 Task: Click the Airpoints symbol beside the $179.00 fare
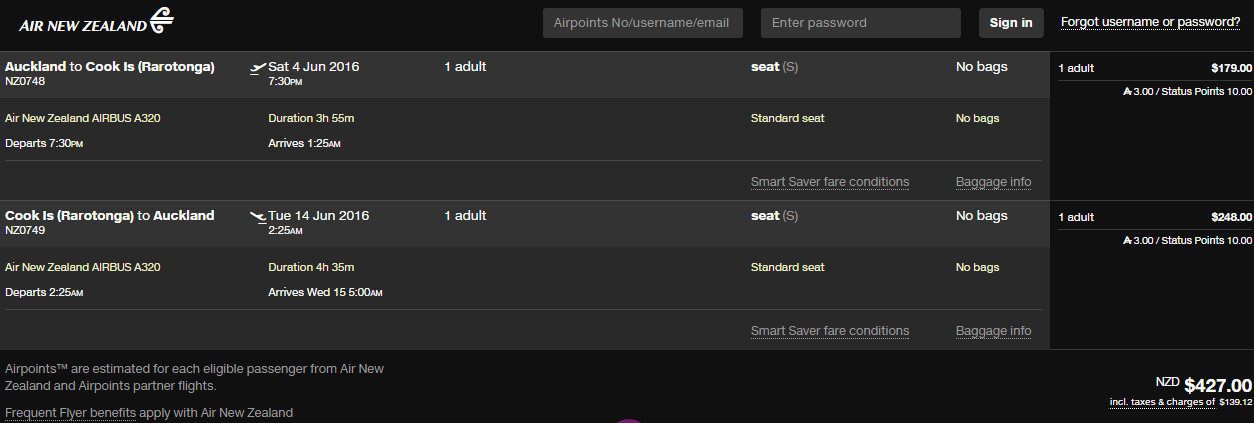(1127, 91)
